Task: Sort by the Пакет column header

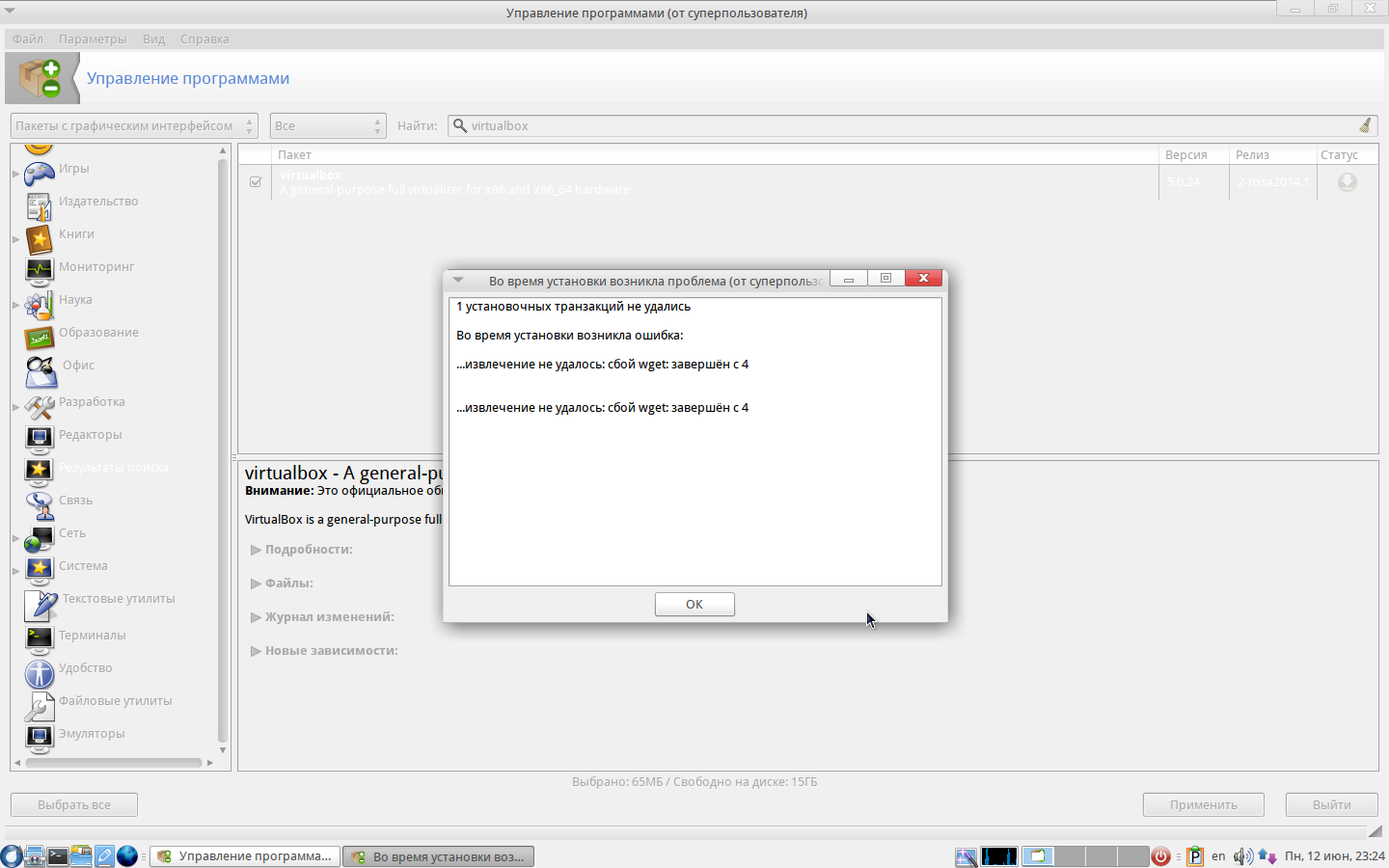Action: pos(716,154)
